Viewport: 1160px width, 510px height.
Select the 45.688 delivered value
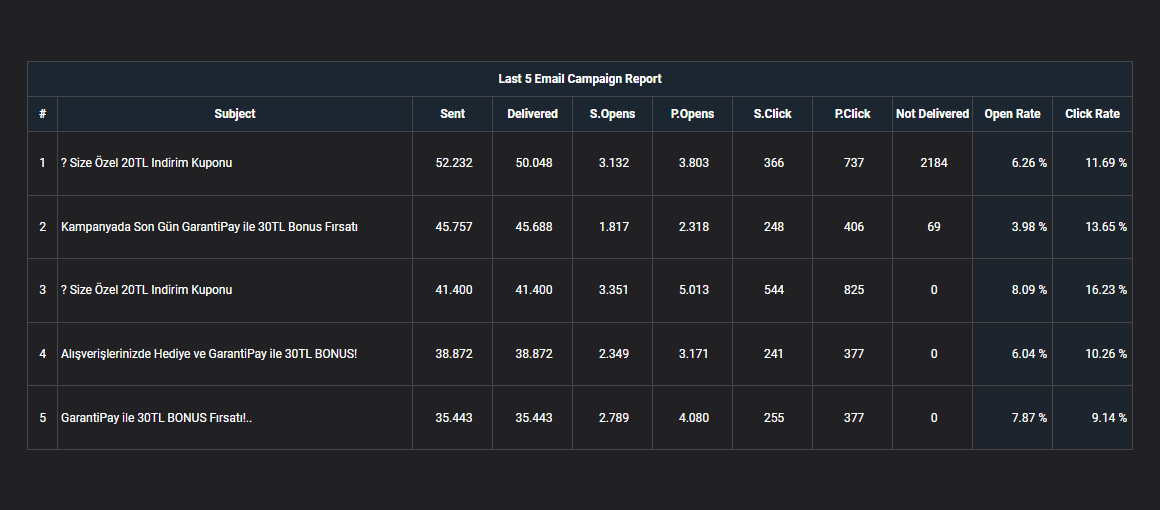[x=533, y=227]
